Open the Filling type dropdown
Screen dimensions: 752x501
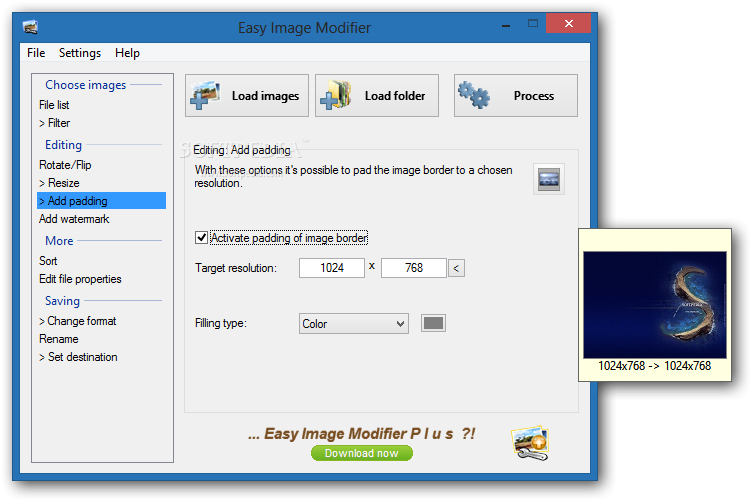tap(353, 324)
